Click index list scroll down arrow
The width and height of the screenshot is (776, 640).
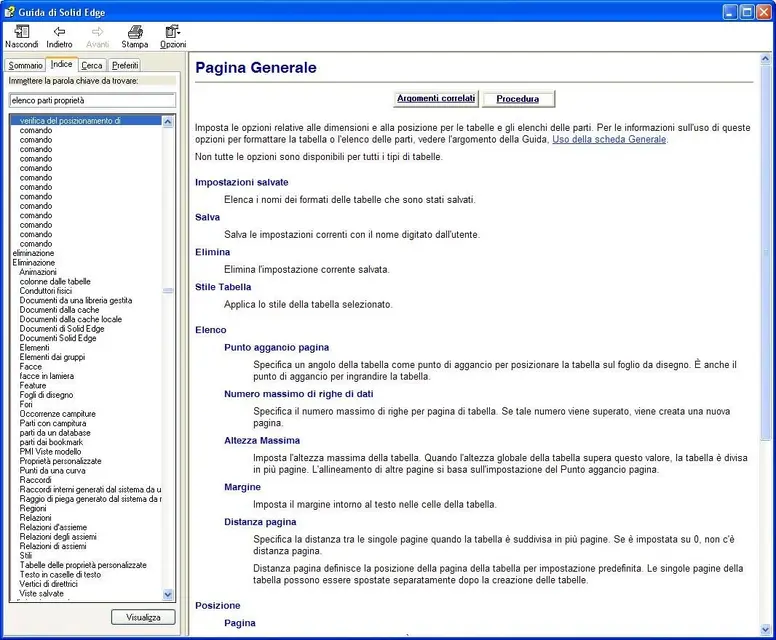pyautogui.click(x=168, y=594)
